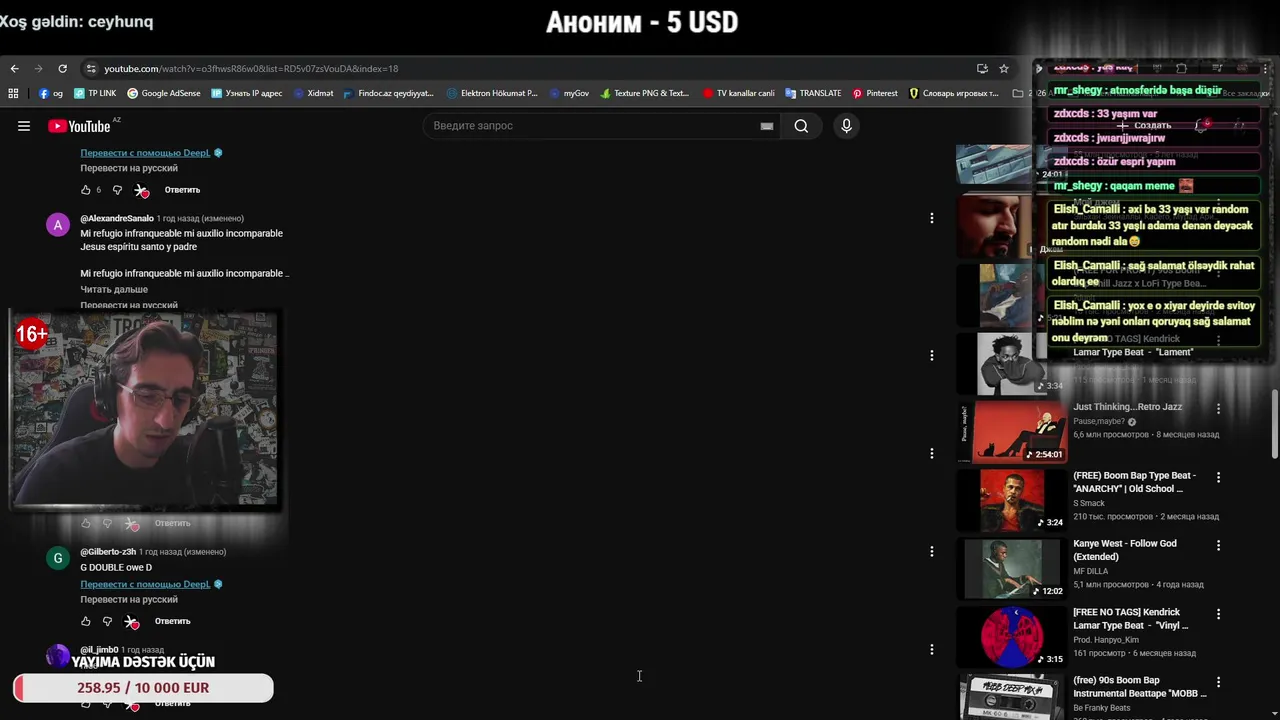
Task: Reply to the Gilberto-z3h comment
Action: (x=172, y=621)
